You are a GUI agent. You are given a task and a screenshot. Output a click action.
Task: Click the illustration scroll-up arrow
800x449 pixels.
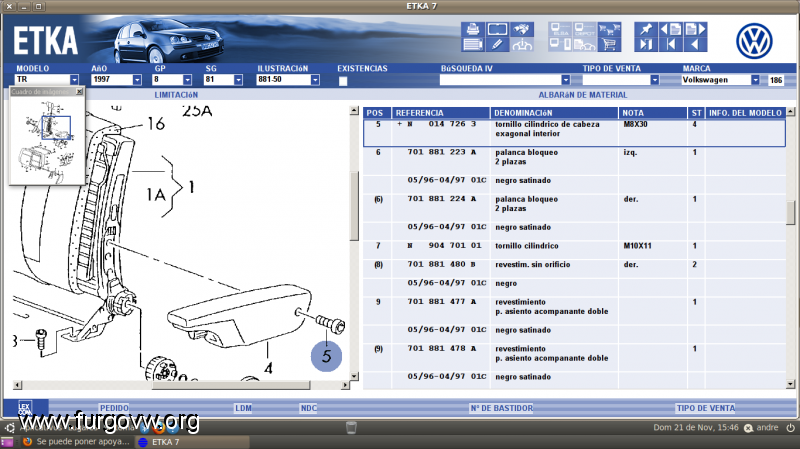click(354, 111)
